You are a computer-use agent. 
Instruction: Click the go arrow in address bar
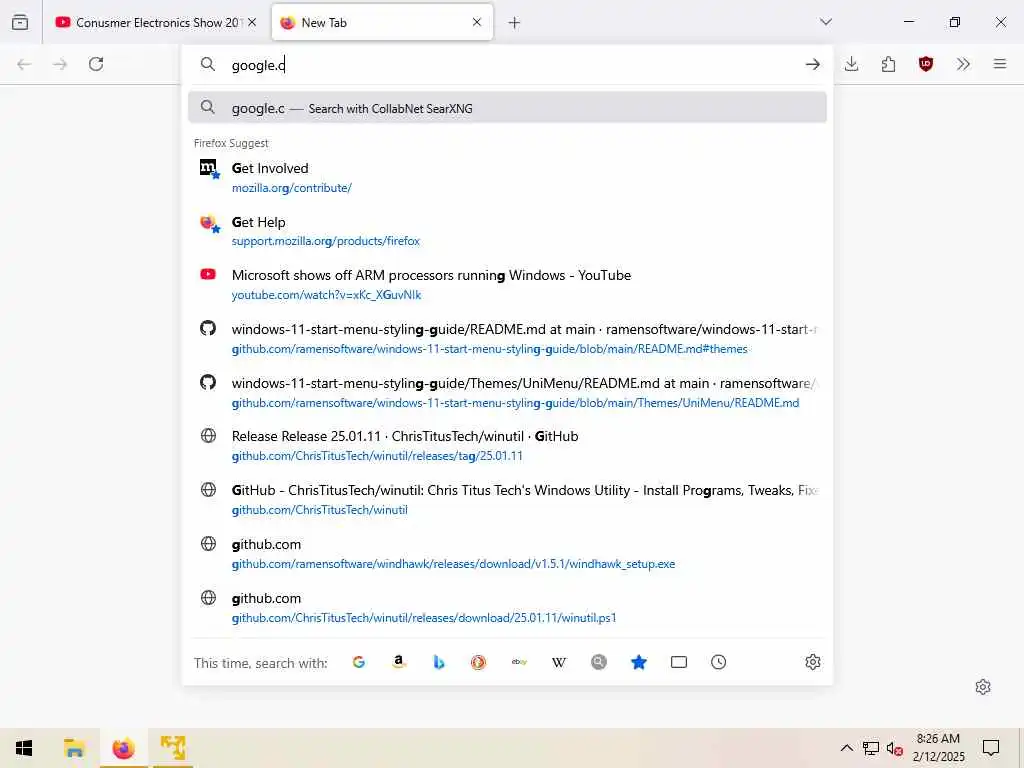tap(812, 64)
